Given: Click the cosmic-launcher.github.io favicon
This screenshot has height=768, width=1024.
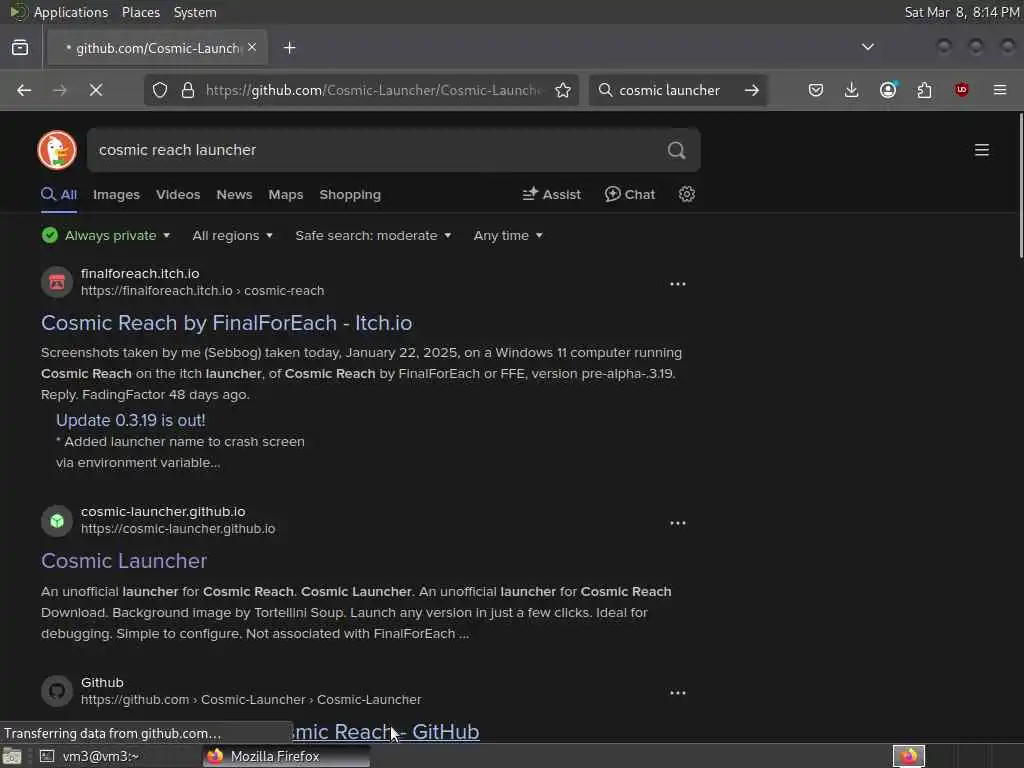Looking at the screenshot, I should [x=57, y=520].
